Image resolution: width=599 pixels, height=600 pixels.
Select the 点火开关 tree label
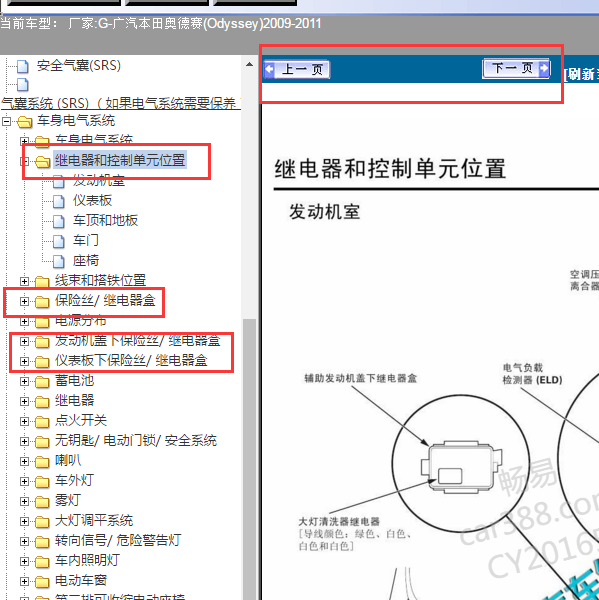click(x=81, y=420)
